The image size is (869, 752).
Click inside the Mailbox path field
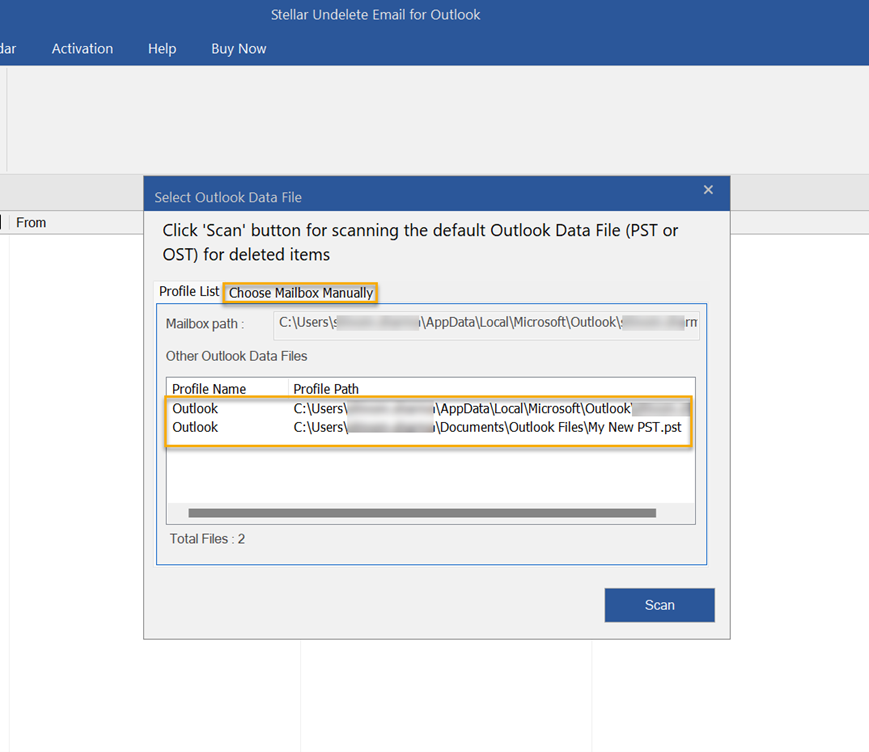click(486, 324)
